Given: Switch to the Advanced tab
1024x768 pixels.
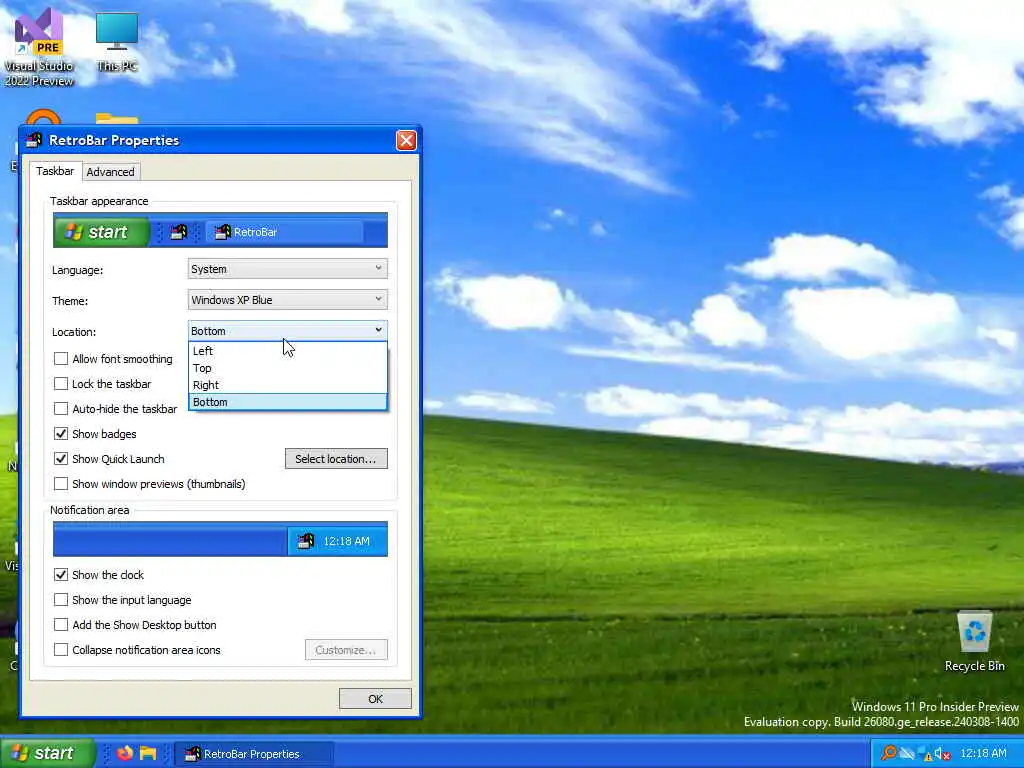Looking at the screenshot, I should 110,172.
